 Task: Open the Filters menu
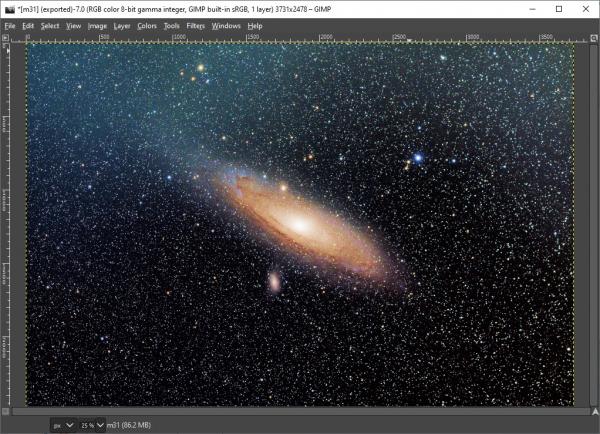[196, 26]
